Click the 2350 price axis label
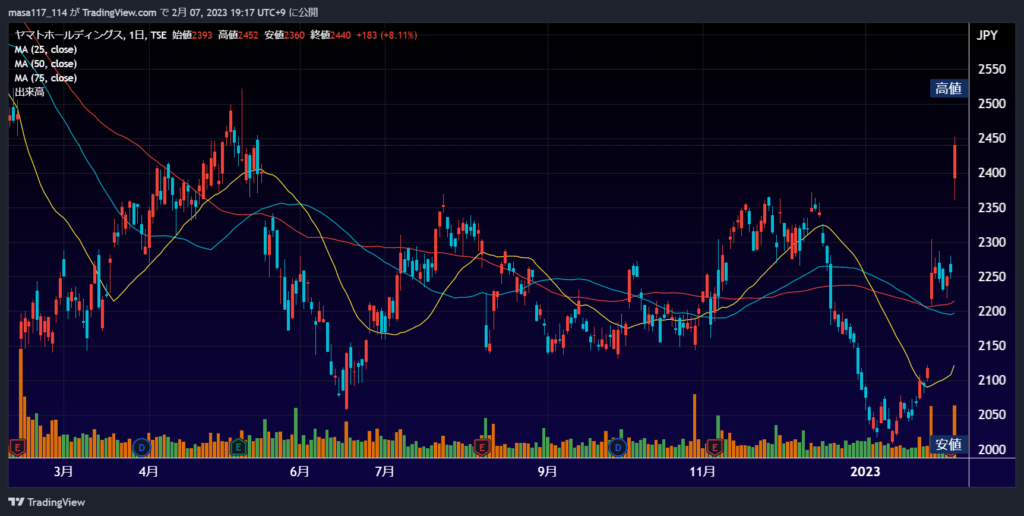Image resolution: width=1024 pixels, height=516 pixels. pyautogui.click(x=992, y=208)
